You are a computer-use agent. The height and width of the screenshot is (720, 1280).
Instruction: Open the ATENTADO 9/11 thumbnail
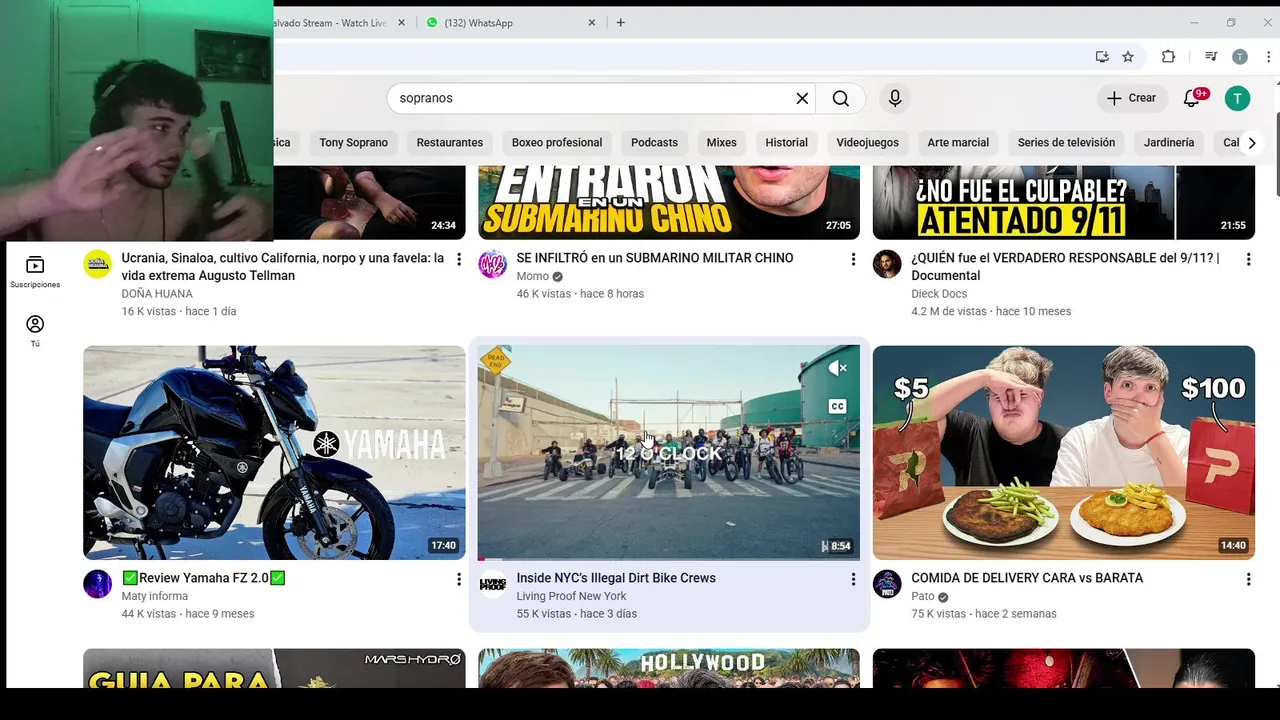tap(1063, 202)
